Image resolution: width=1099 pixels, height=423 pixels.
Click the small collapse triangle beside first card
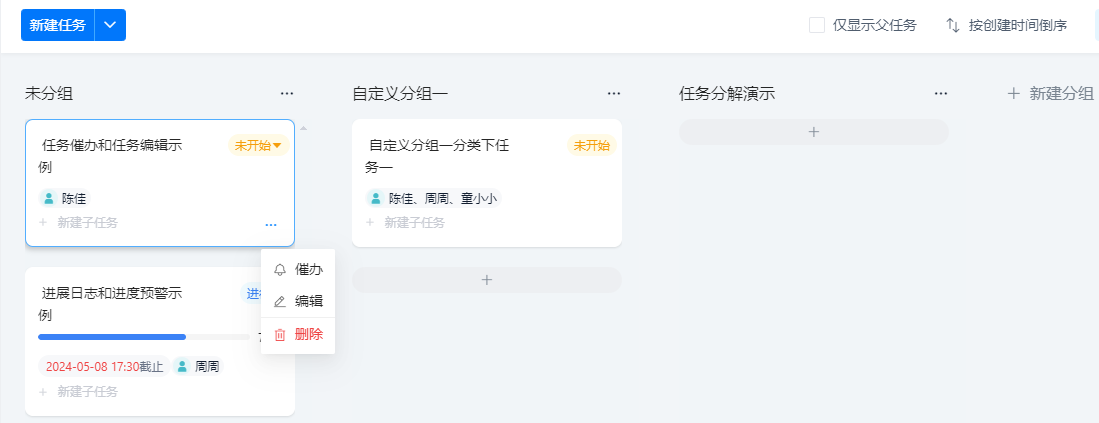[303, 128]
